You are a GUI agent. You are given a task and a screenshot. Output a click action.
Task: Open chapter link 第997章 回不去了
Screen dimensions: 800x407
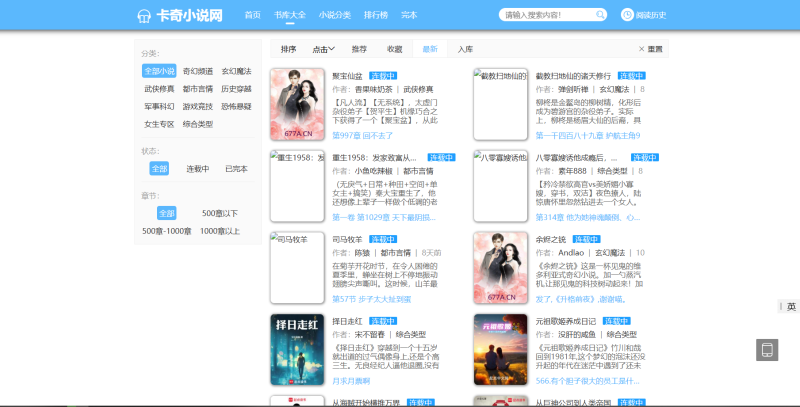coord(363,136)
